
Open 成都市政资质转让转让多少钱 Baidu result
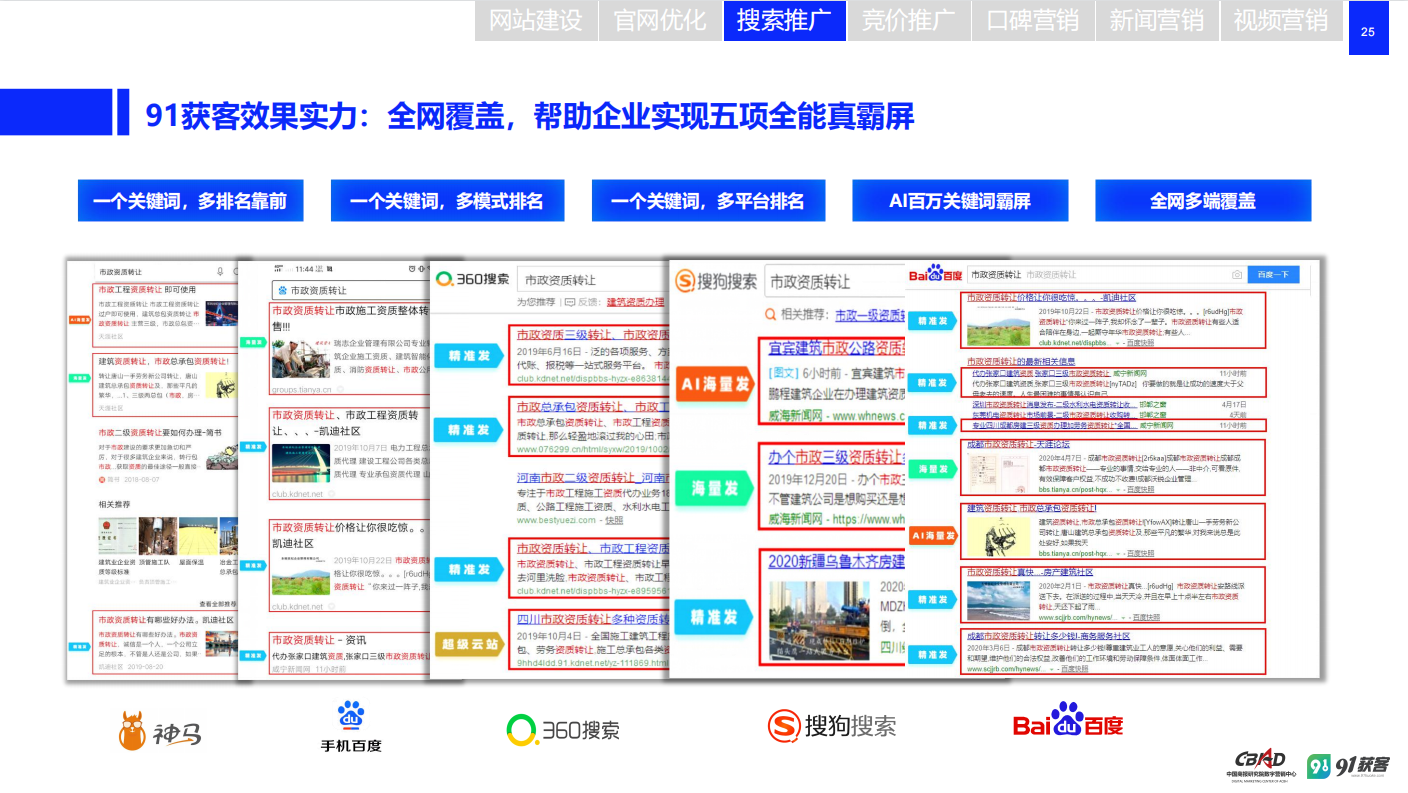pyautogui.click(x=1048, y=636)
